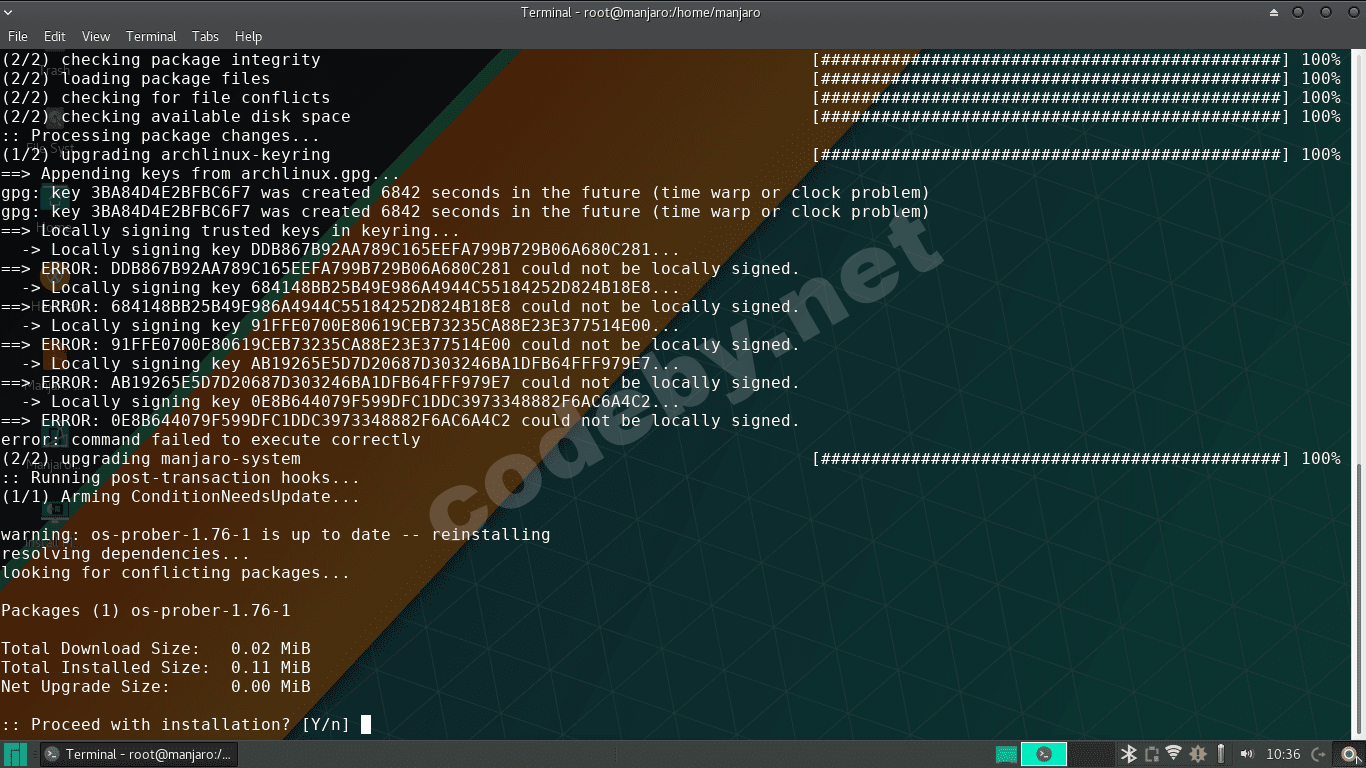Click the "Total Installed Size: 0.11 MiB" line
The height and width of the screenshot is (768, 1366).
[x=156, y=667]
